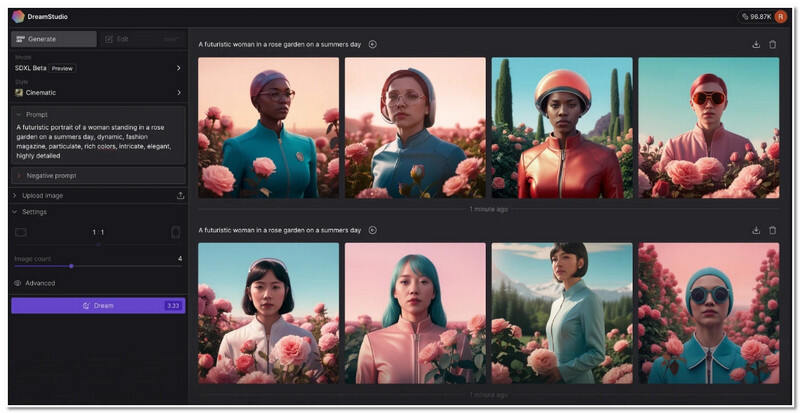Open the user avatar menu
This screenshot has width=800, height=413.
pyautogui.click(x=780, y=17)
